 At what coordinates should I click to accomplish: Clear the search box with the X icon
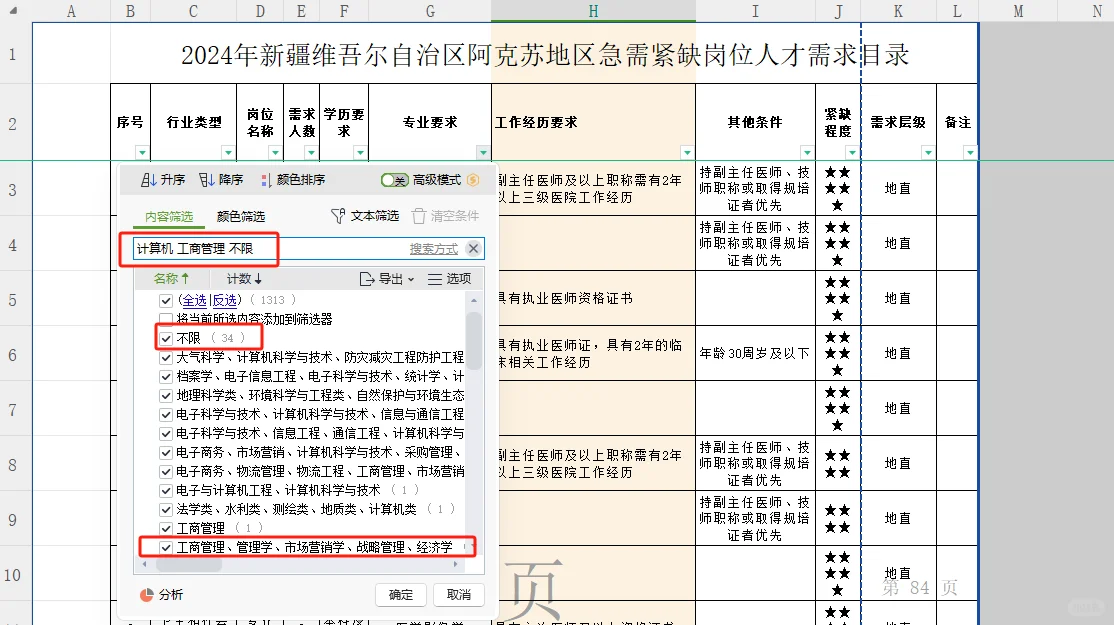pos(473,248)
